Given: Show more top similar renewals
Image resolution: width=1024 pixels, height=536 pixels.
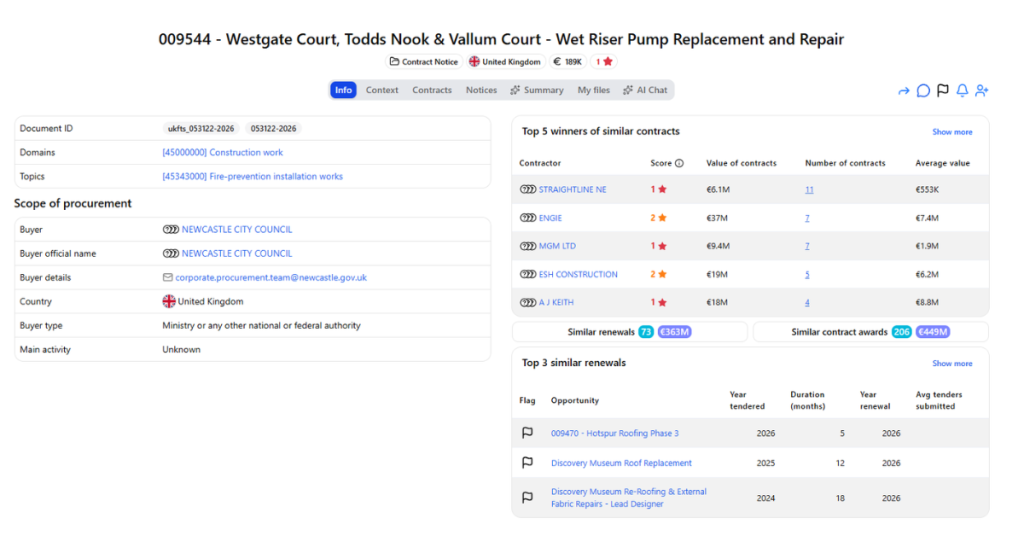Looking at the screenshot, I should point(952,364).
